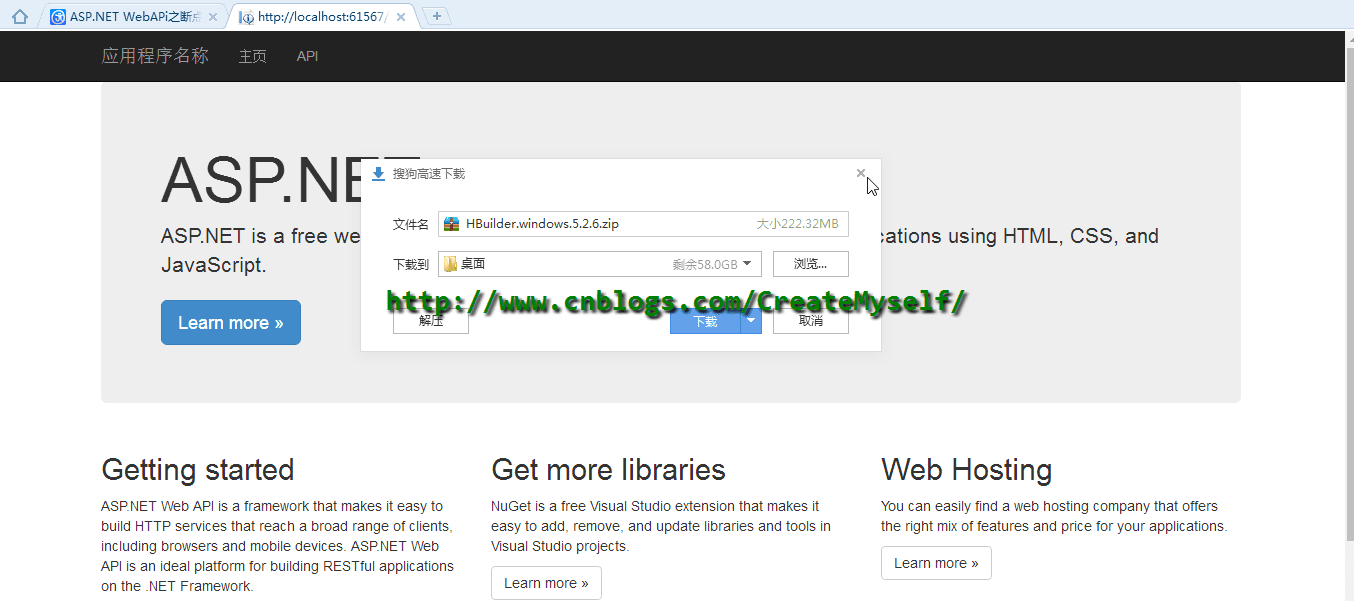The image size is (1354, 601).
Task: Click the file name field HBuilder.windows.5.2.6.zip
Action: click(600, 224)
